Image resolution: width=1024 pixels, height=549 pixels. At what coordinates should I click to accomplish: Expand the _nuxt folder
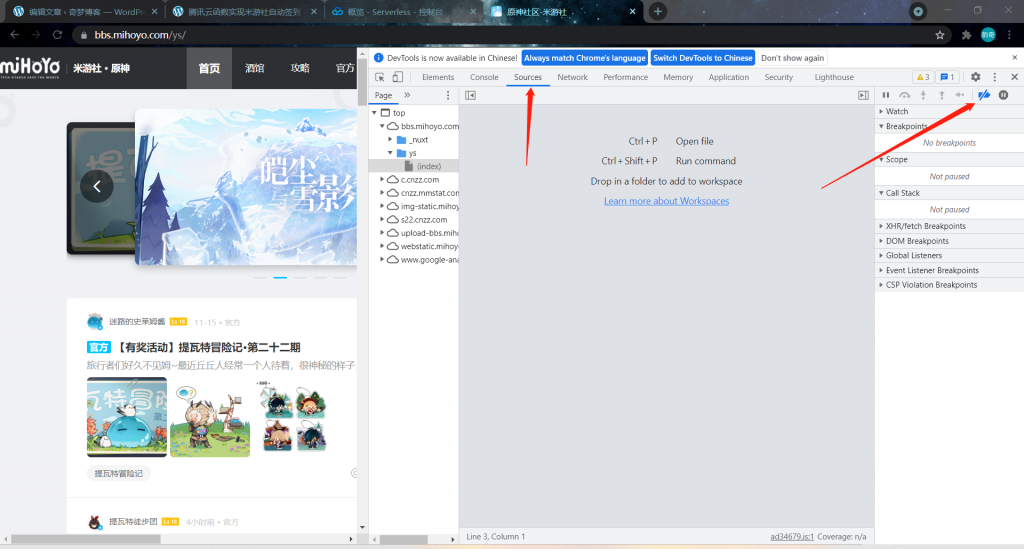click(x=390, y=140)
